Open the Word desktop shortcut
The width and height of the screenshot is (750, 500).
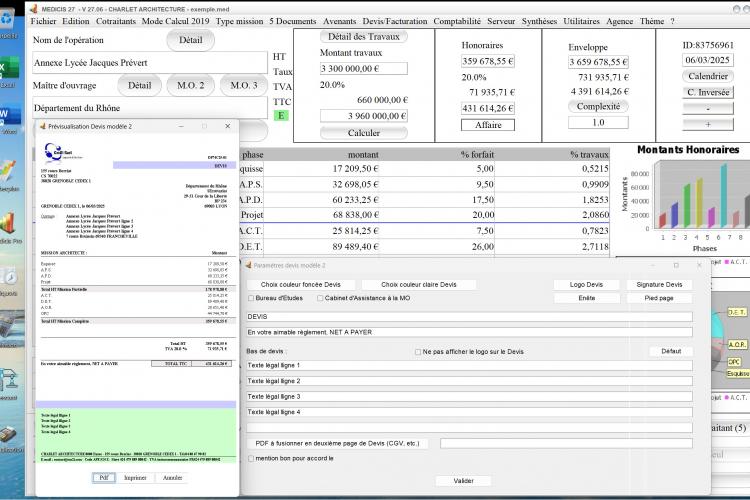click(10, 117)
